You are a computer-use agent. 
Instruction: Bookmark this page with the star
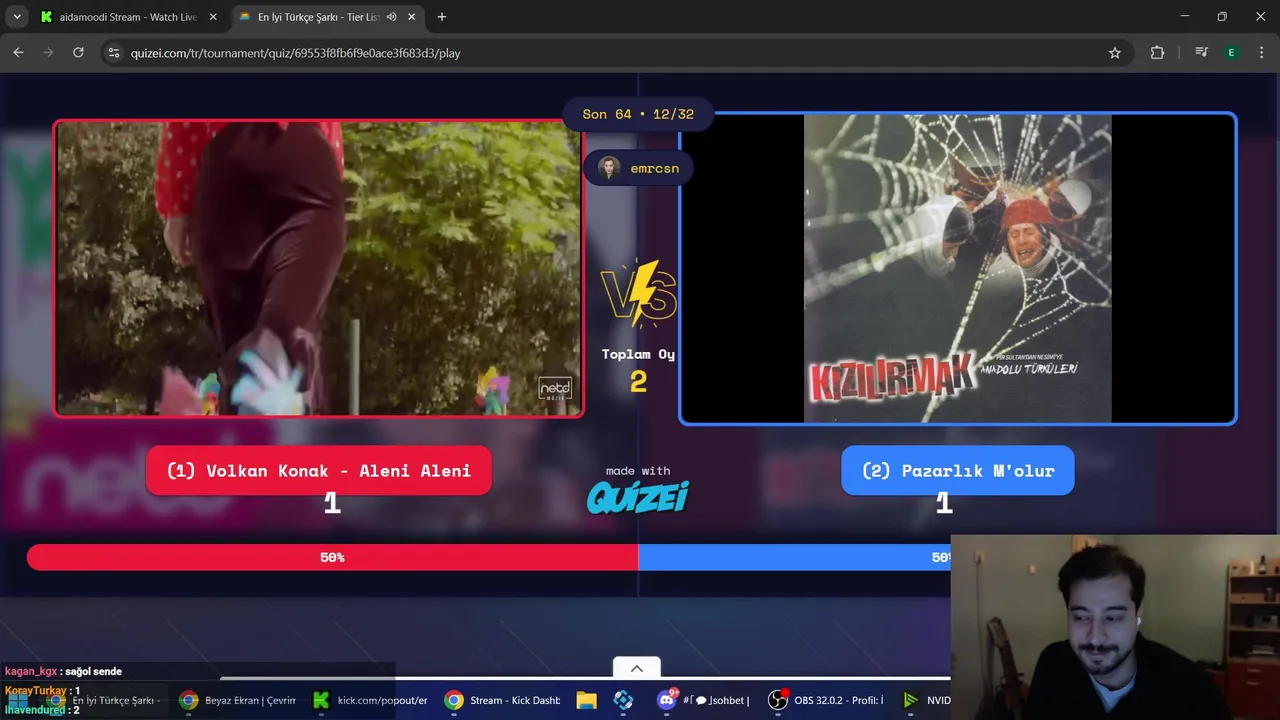(x=1115, y=53)
